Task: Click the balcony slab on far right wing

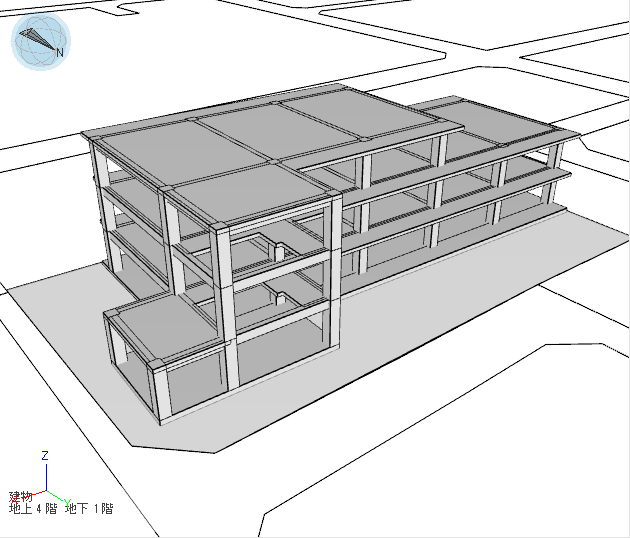Action: [540, 182]
